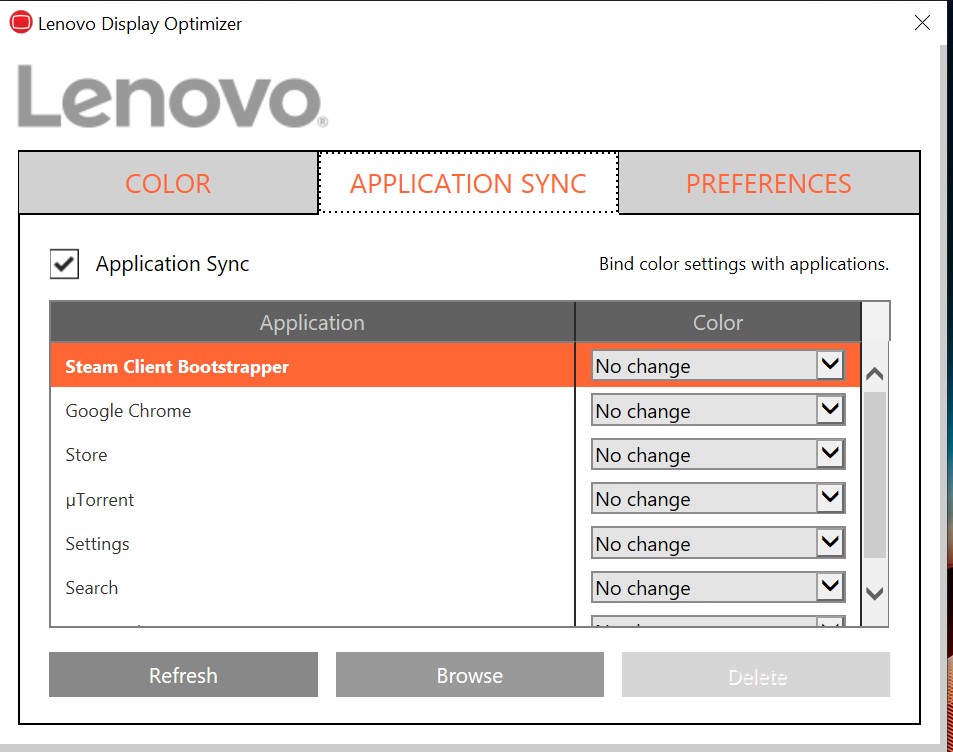Screen dimensions: 953x752
Task: Close the Lenovo Display Optimizer window
Action: (x=922, y=23)
